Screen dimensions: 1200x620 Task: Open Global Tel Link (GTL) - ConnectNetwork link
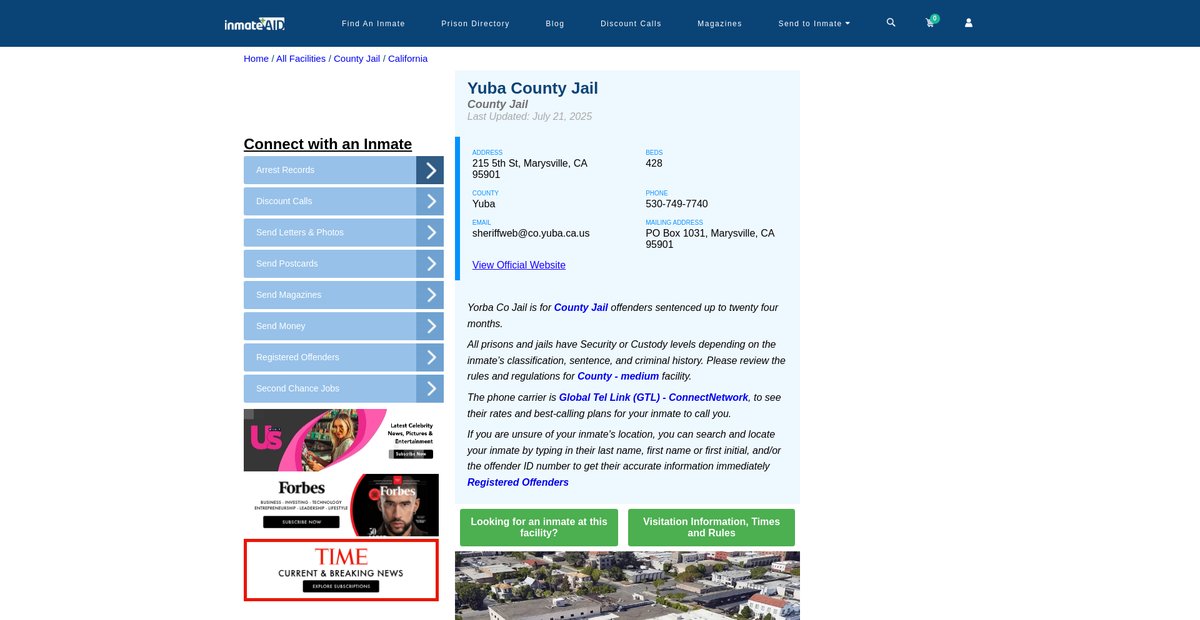tap(654, 398)
